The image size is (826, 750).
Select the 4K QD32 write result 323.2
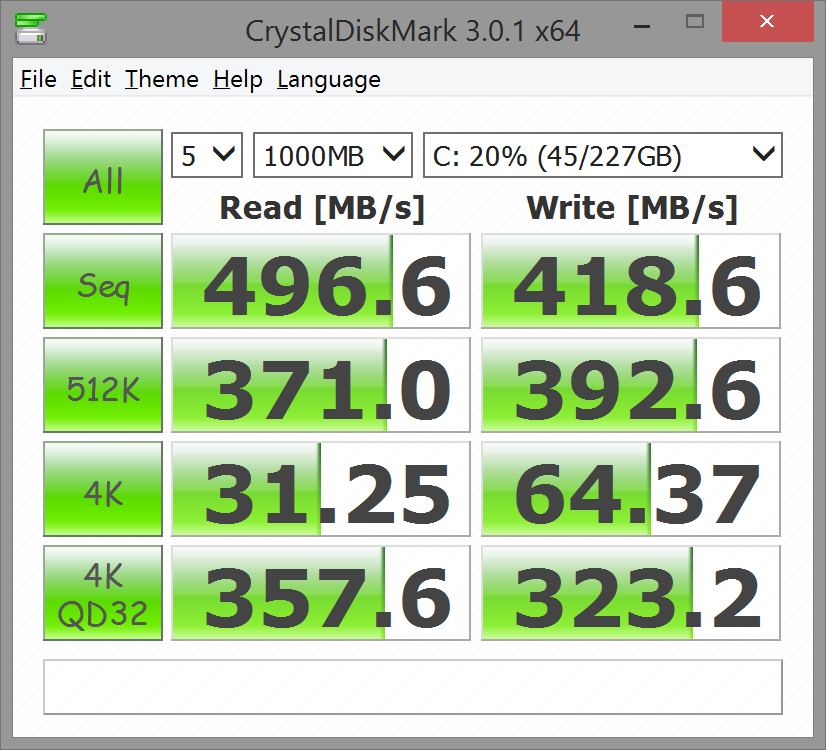pyautogui.click(x=631, y=593)
